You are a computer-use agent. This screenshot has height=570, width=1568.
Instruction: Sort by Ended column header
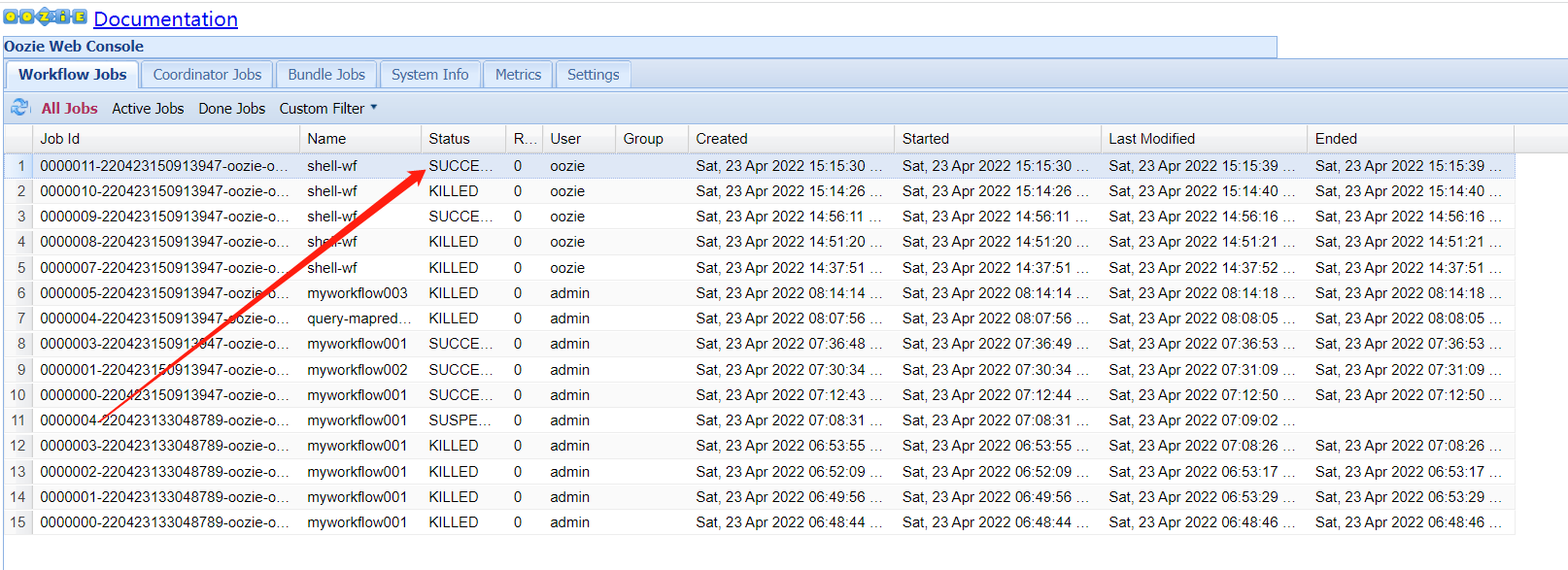[x=1411, y=139]
